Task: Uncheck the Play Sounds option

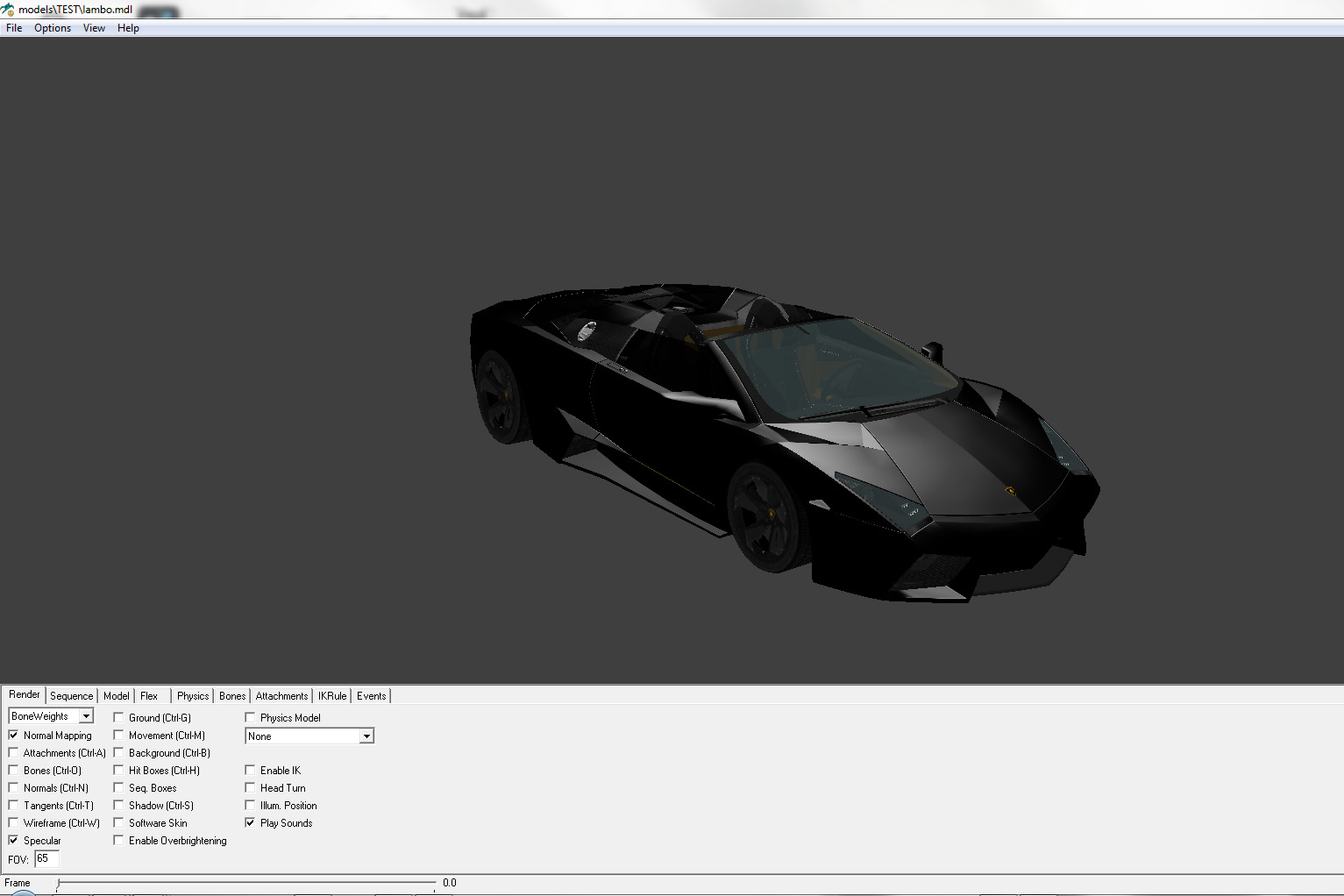Action: pyautogui.click(x=251, y=823)
